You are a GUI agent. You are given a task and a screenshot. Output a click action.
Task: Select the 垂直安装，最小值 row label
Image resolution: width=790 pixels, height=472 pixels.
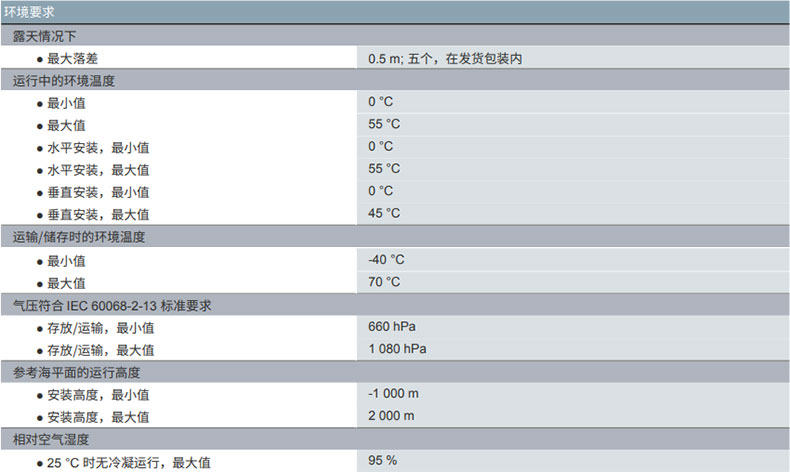98,192
